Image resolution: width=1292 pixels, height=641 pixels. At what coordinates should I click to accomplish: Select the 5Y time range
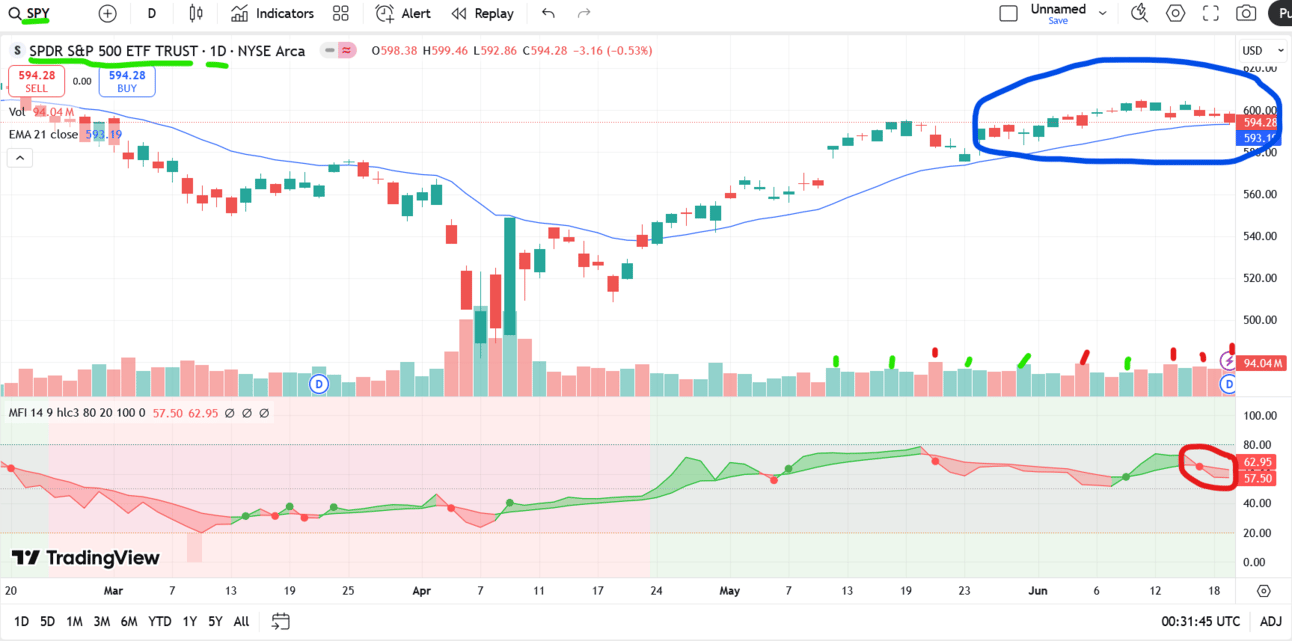(215, 621)
